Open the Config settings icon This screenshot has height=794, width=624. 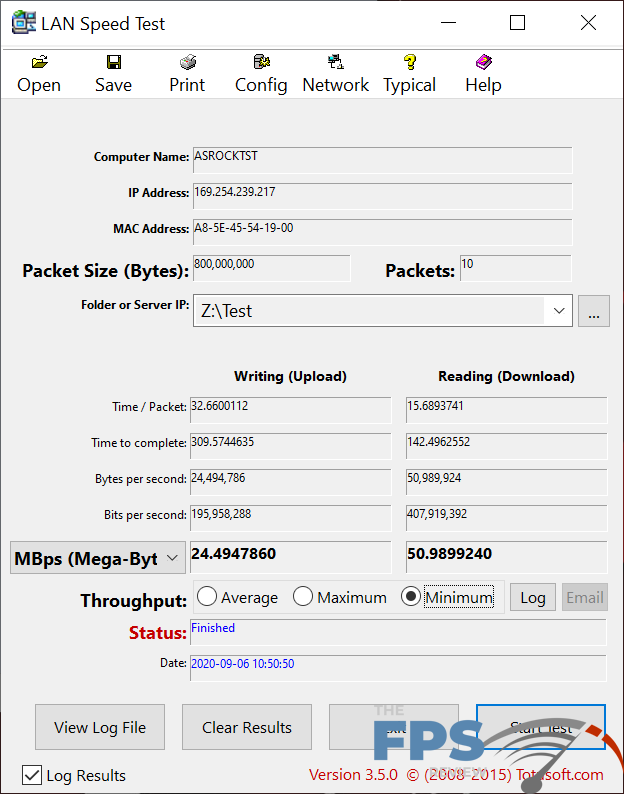click(262, 62)
